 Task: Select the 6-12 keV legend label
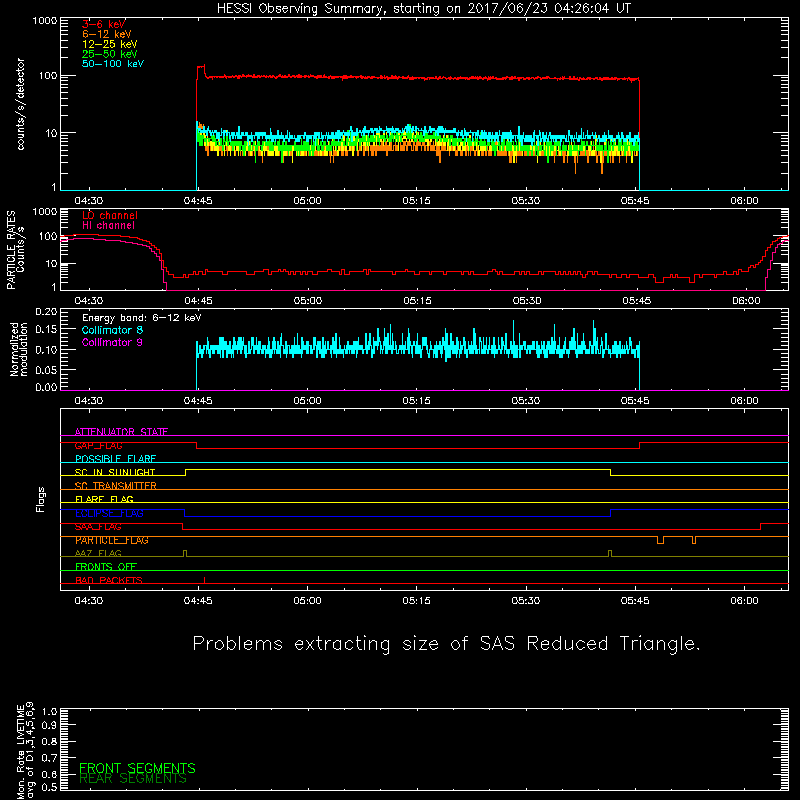107,34
